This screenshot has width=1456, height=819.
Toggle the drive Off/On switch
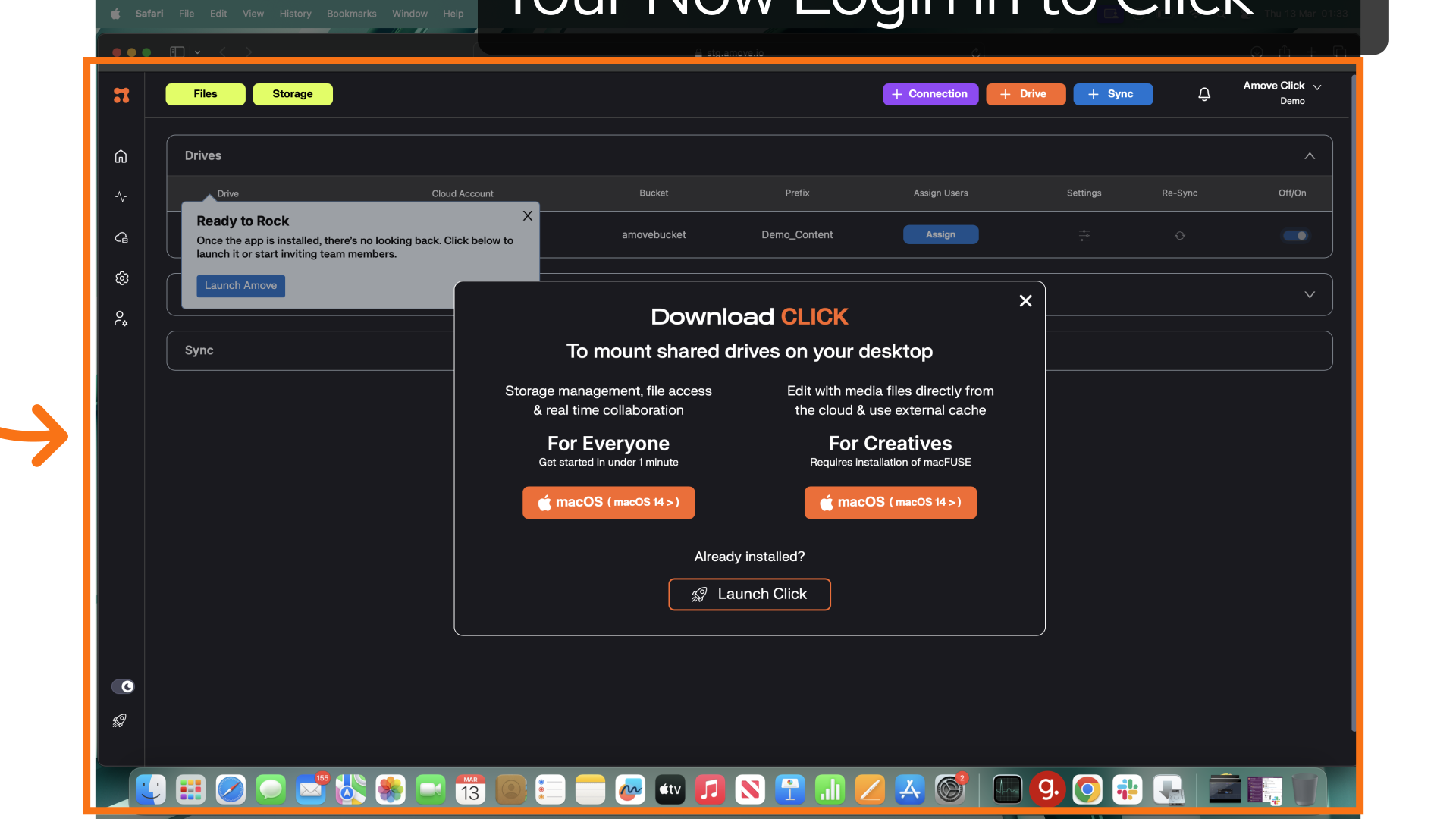click(x=1295, y=236)
